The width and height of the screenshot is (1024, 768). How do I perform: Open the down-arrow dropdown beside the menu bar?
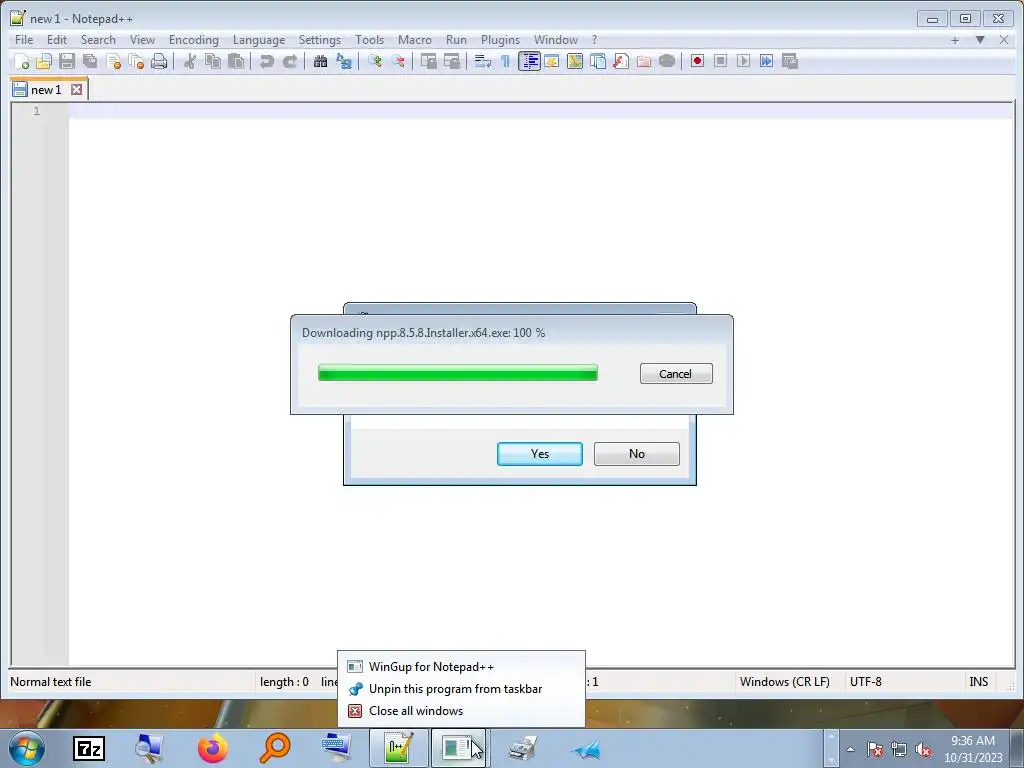(980, 40)
